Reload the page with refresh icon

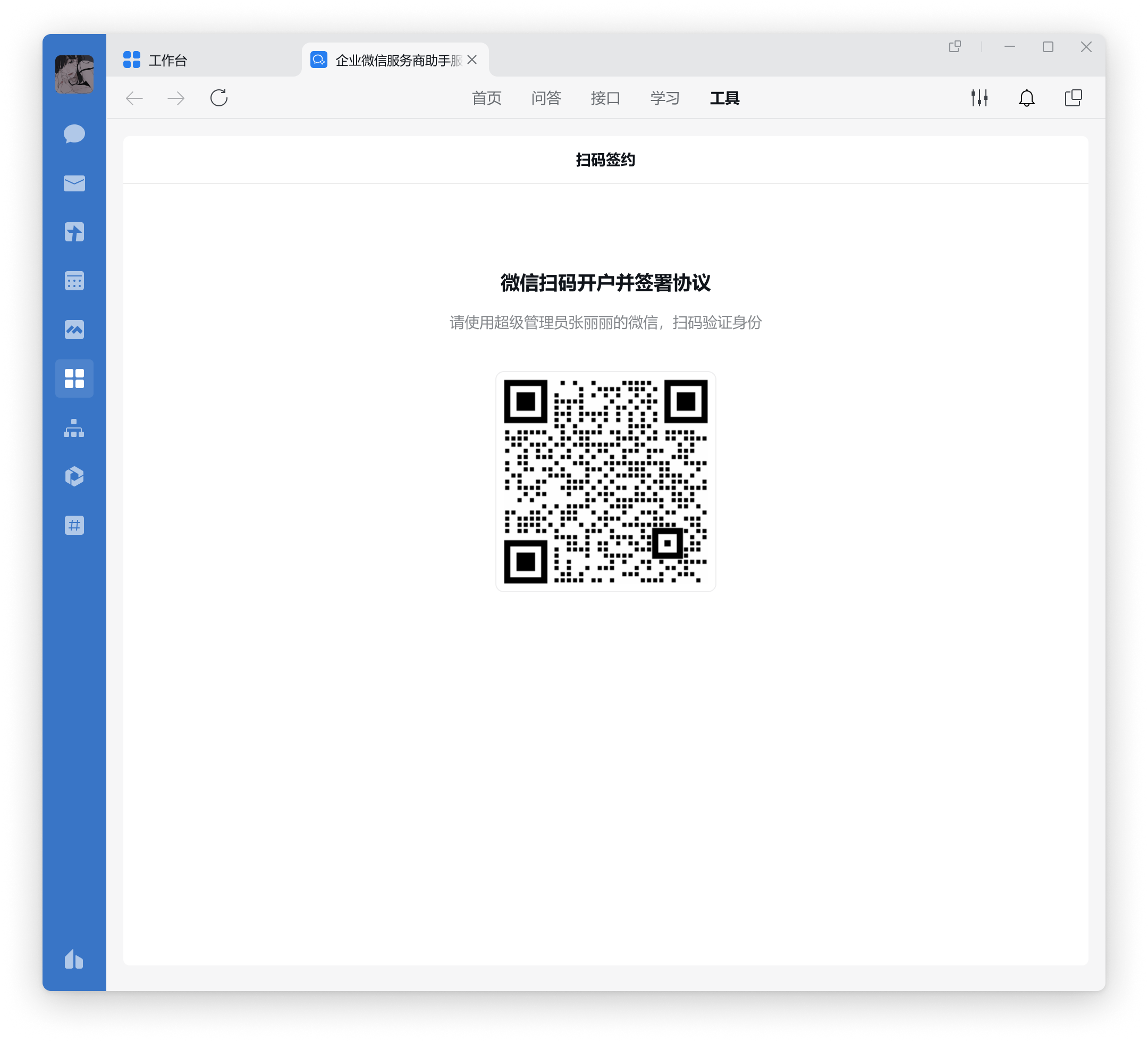click(218, 98)
